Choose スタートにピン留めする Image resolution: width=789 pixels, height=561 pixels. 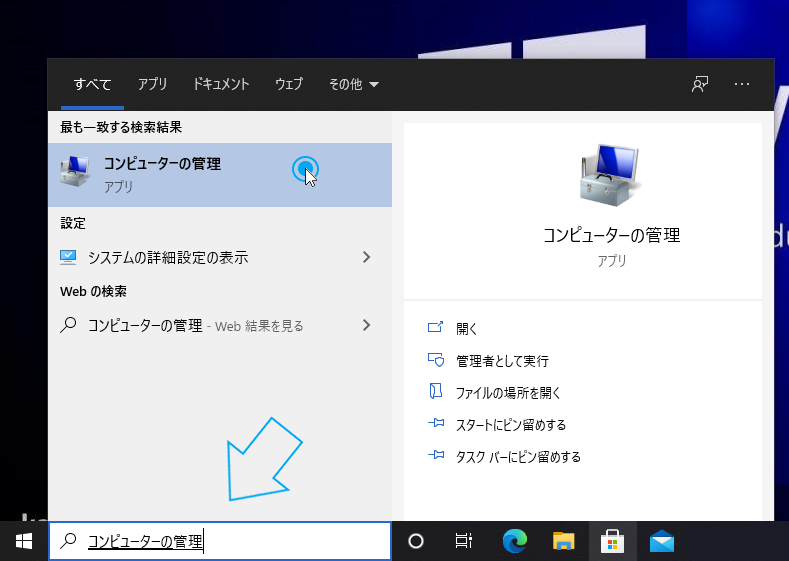coord(511,425)
